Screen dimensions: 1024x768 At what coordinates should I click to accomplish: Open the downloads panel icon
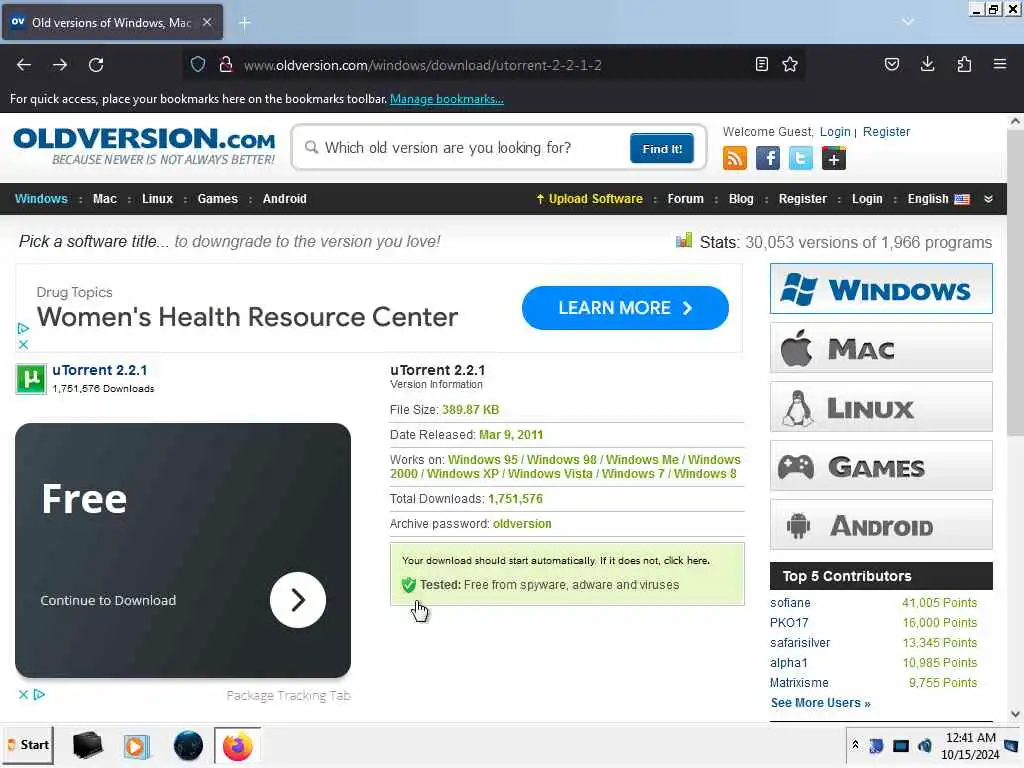pos(927,64)
